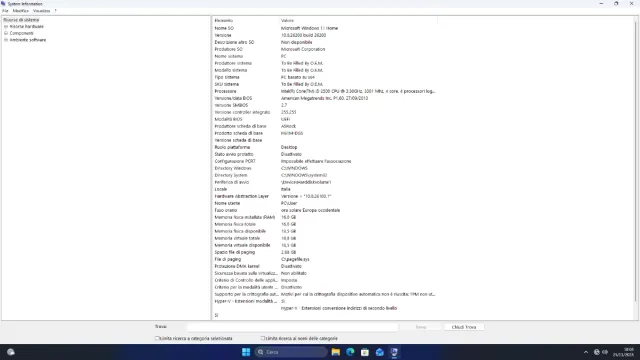The height and width of the screenshot is (360, 640).
Task: Select the American Megatrends BIOS value
Action: pos(324,98)
